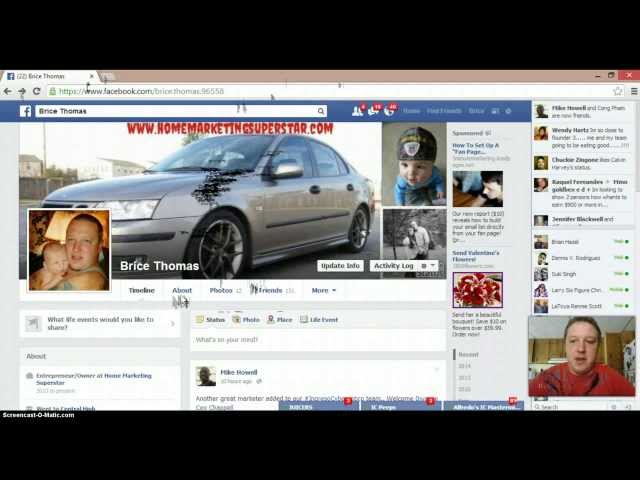Screen dimensions: 640x480
Task: Open the globe notifications icon
Action: coord(389,111)
